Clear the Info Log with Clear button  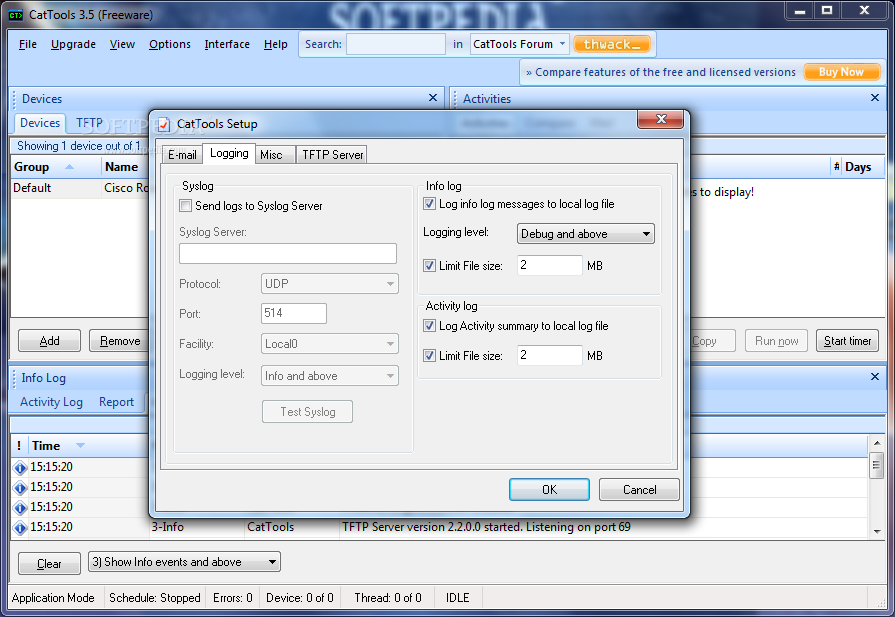pos(49,564)
